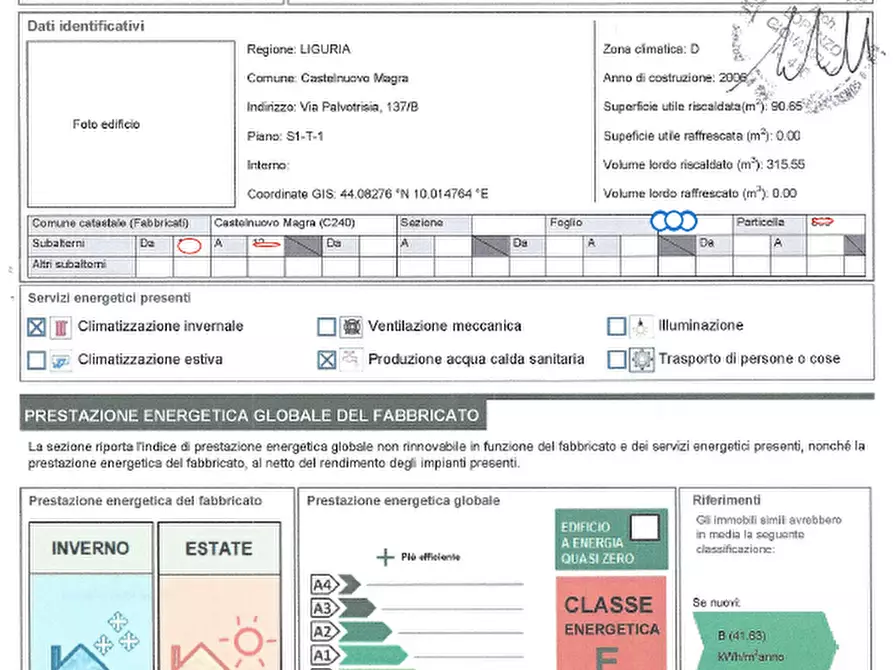Click the red radiator icon for Climatizzazione invernale

tap(62, 327)
